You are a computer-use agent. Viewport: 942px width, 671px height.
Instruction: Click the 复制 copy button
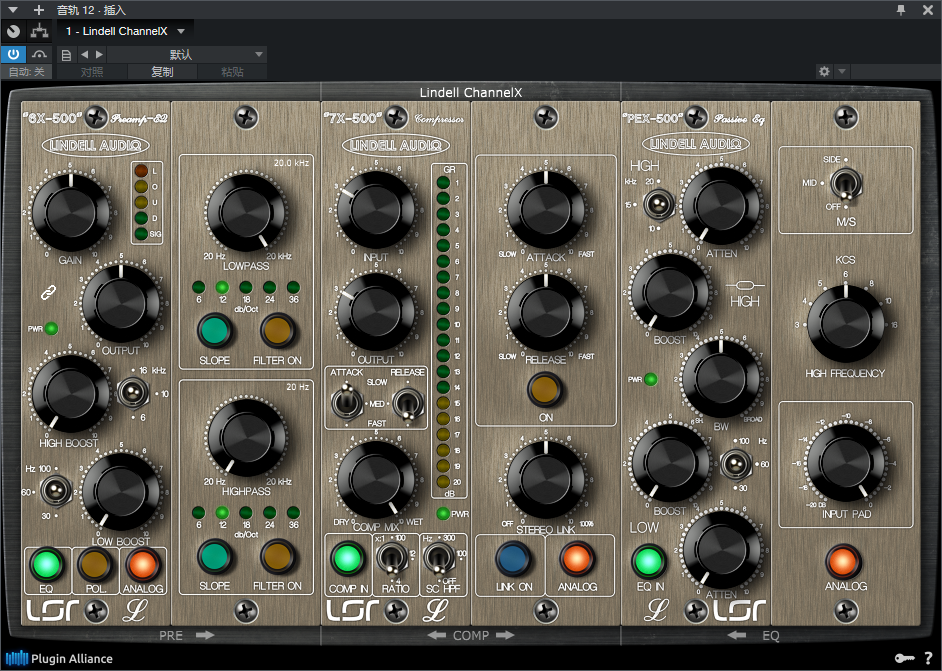(x=162, y=72)
